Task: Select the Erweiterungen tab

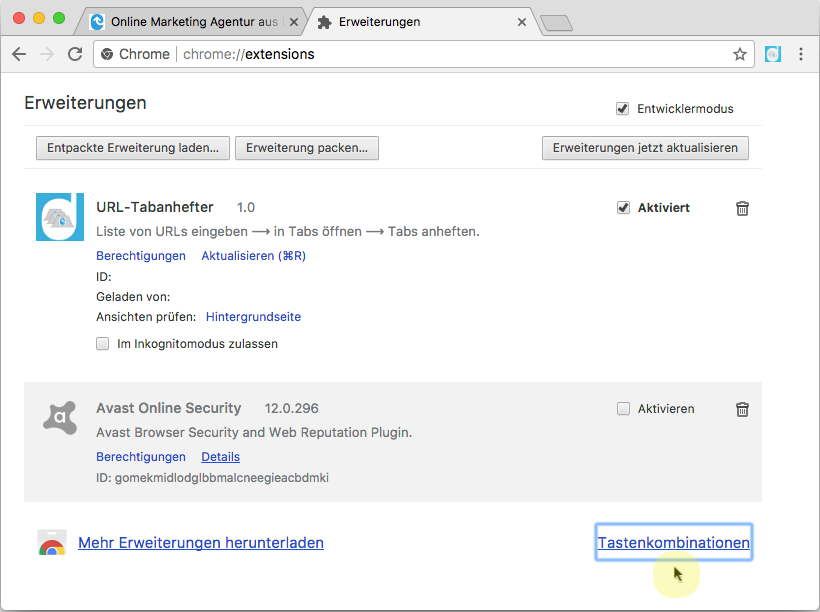Action: coord(419,21)
